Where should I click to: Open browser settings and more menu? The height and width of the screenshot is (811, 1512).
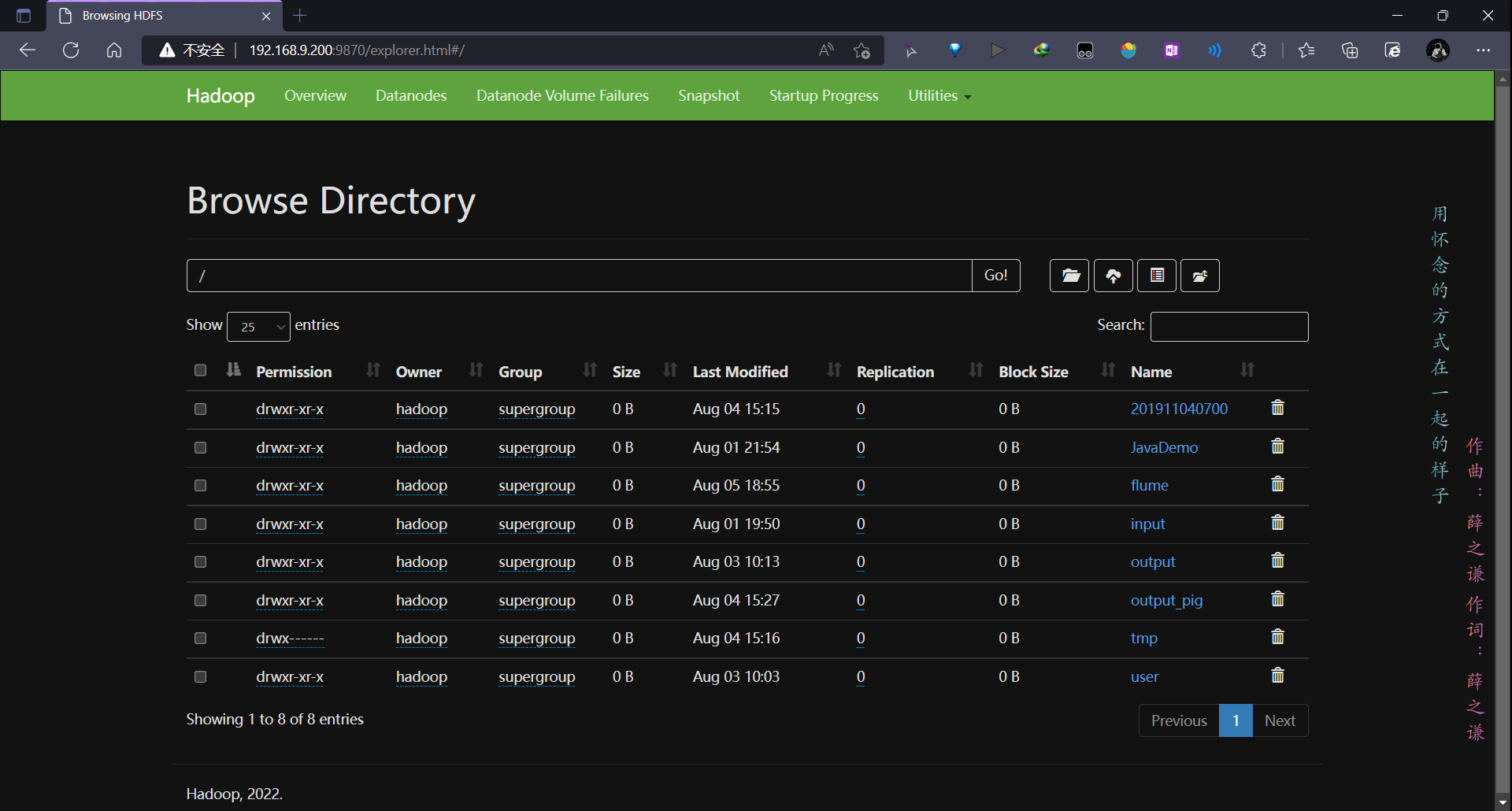pos(1484,50)
